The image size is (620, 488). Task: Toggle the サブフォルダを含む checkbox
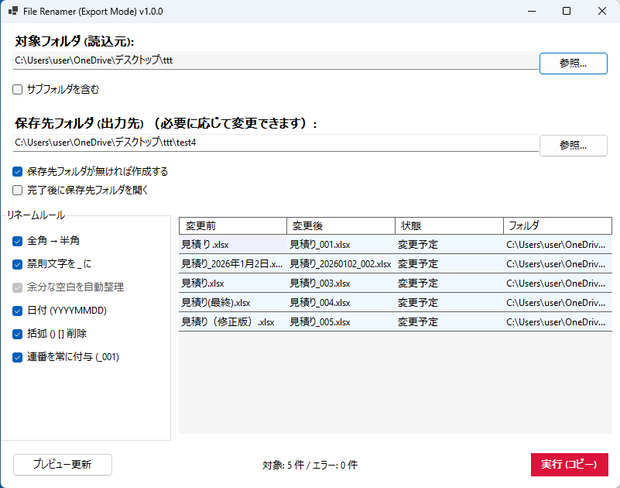(17, 89)
